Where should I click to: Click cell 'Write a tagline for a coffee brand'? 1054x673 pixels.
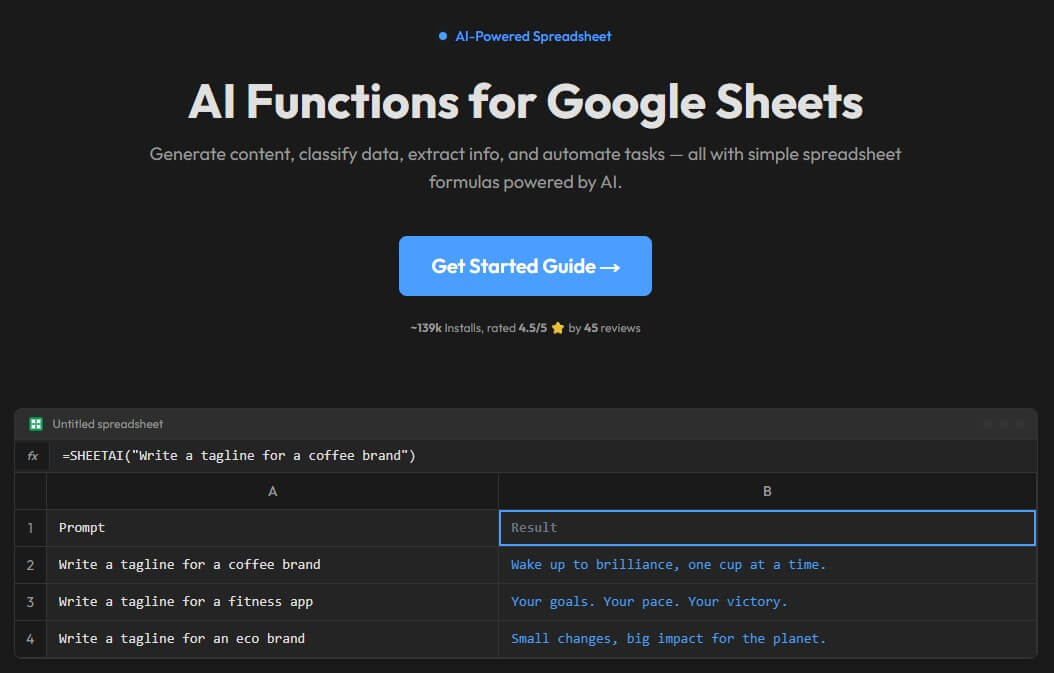click(x=272, y=565)
